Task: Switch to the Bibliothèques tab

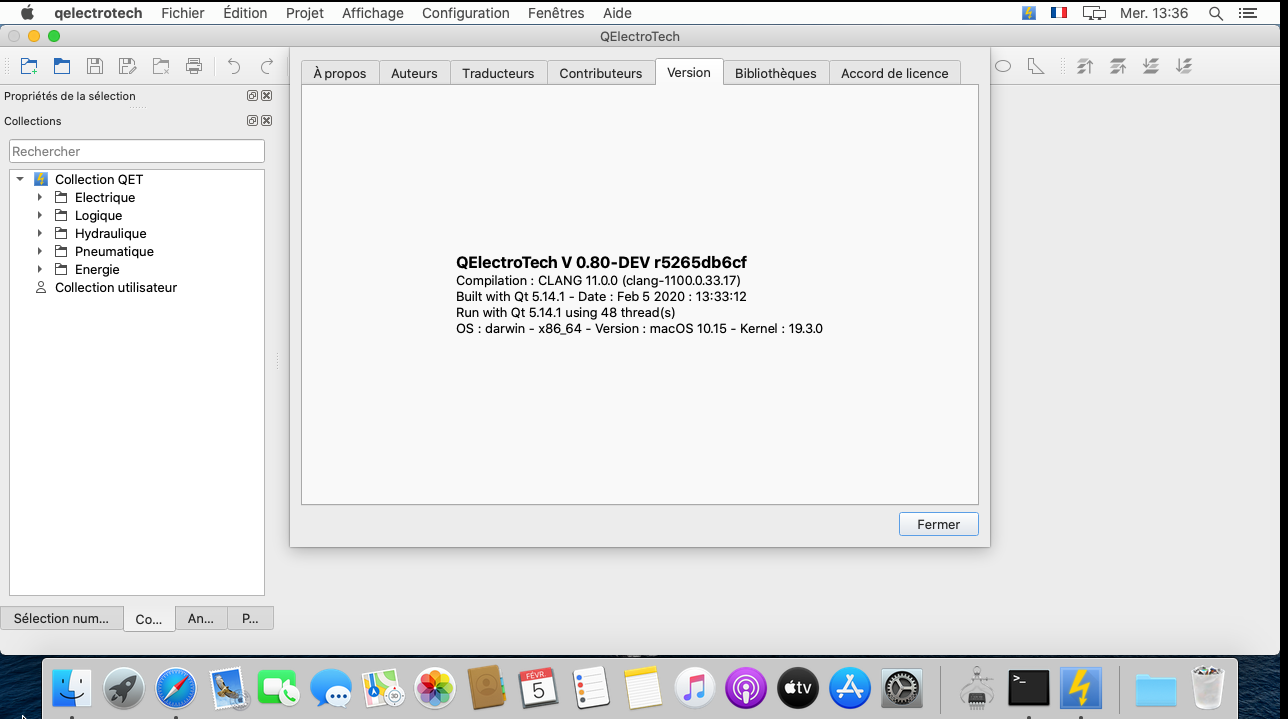Action: (x=776, y=73)
